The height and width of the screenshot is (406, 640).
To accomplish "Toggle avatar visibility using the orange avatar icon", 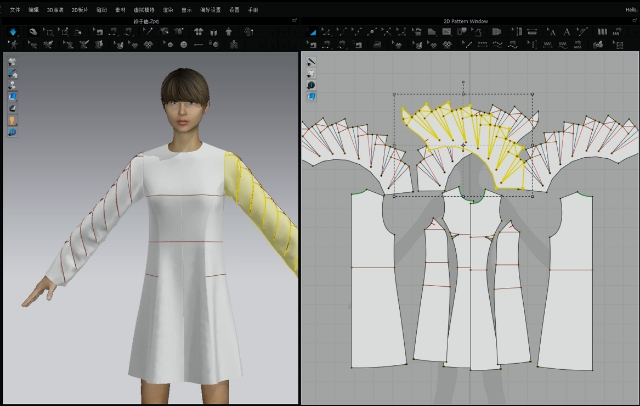I will 12,120.
